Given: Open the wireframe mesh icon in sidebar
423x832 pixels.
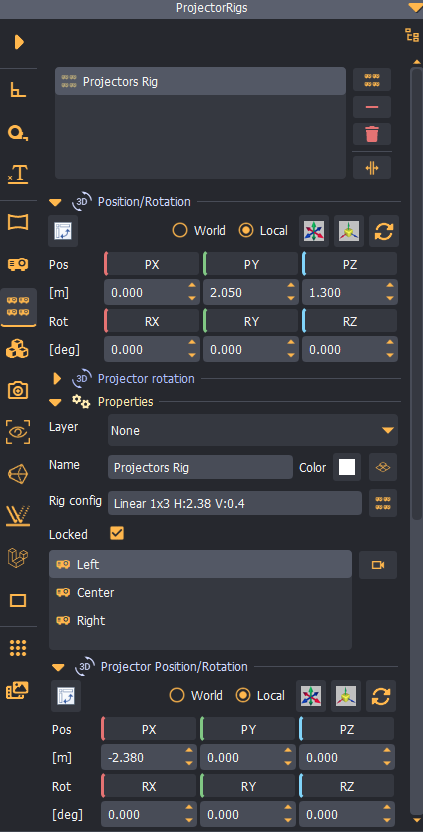Looking at the screenshot, I should [x=19, y=473].
